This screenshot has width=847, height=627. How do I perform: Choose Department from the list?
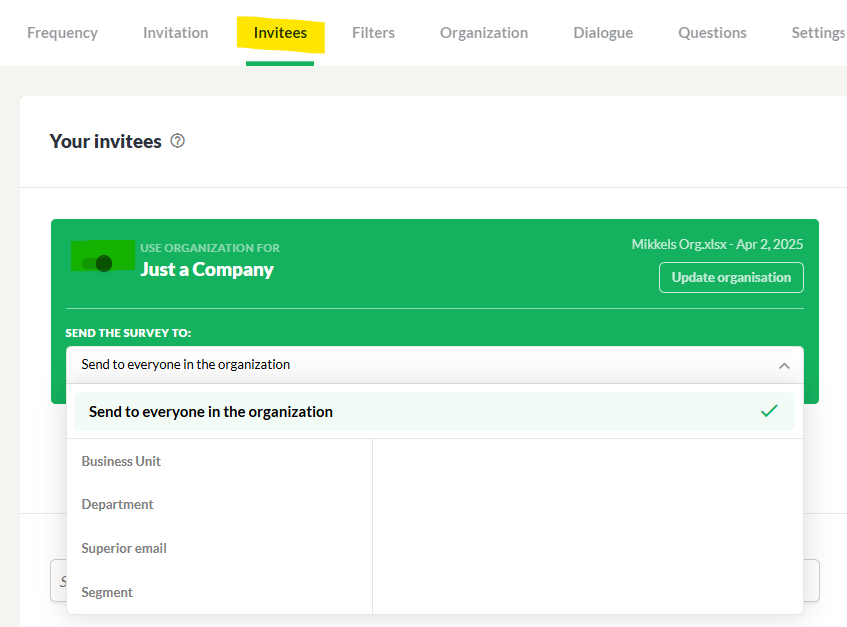(x=117, y=504)
